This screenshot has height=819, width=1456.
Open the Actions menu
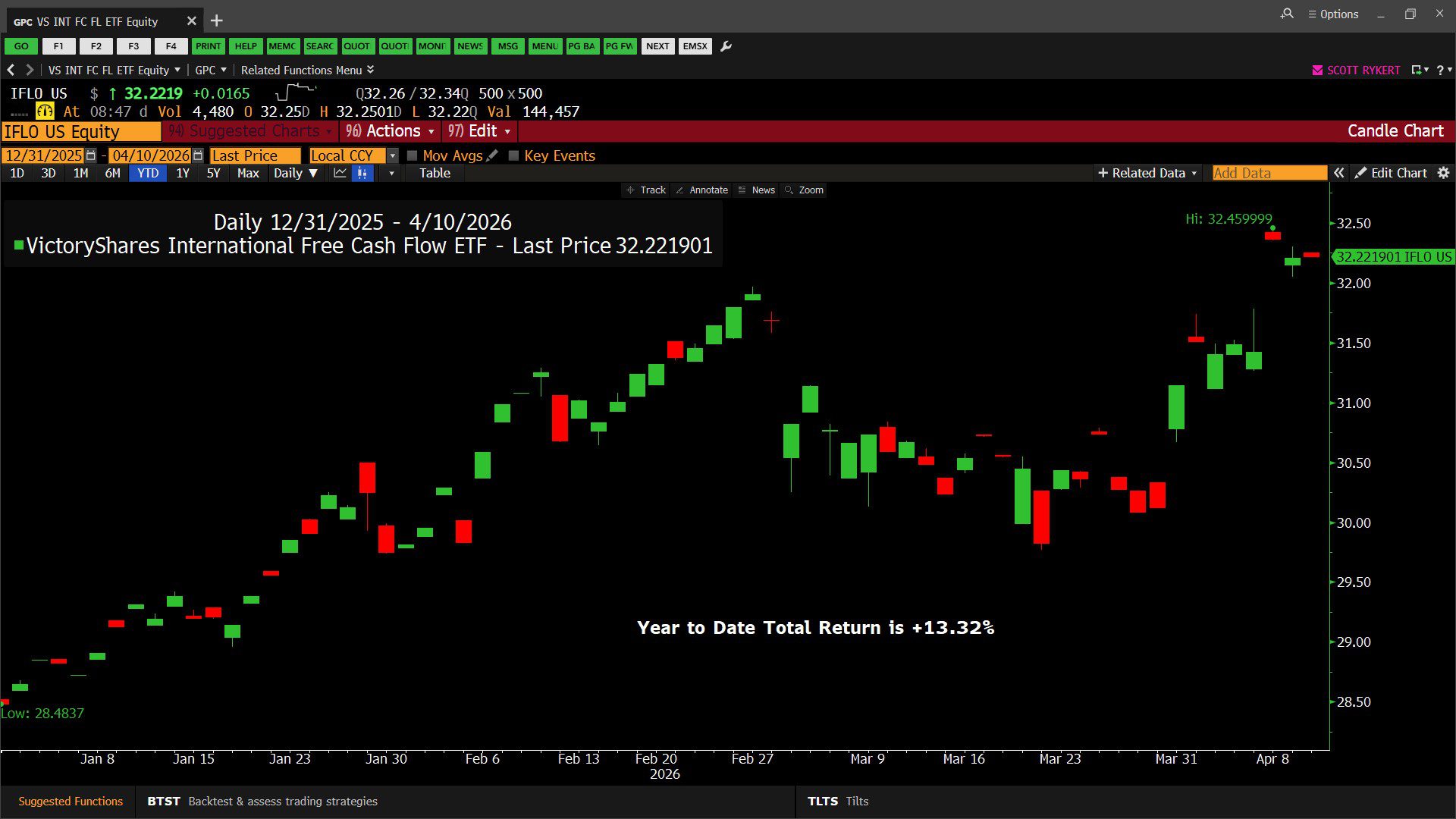[390, 131]
